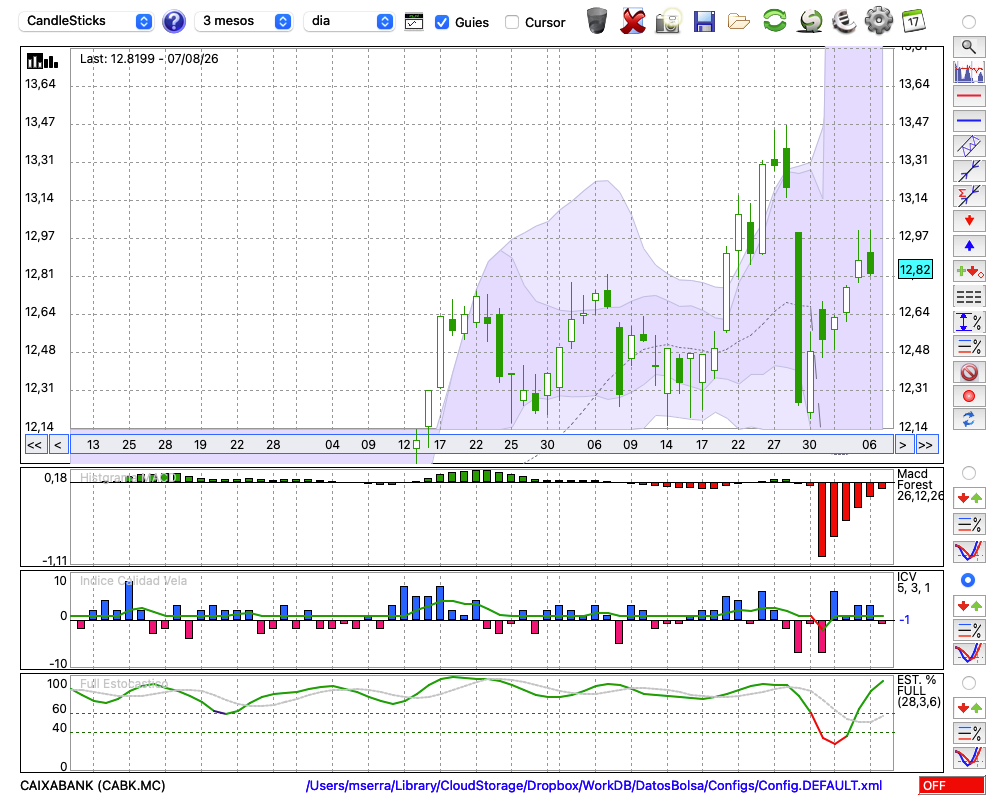
Task: Take a chart snapshot with camera icon
Action: pos(668,21)
